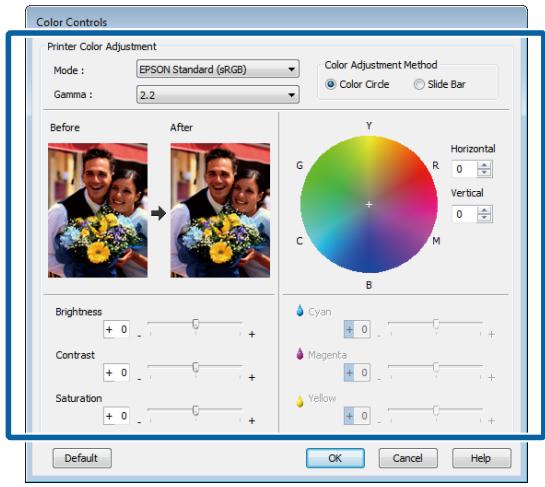Select the Color Circle radio button
The image size is (545, 487).
[x=330, y=84]
